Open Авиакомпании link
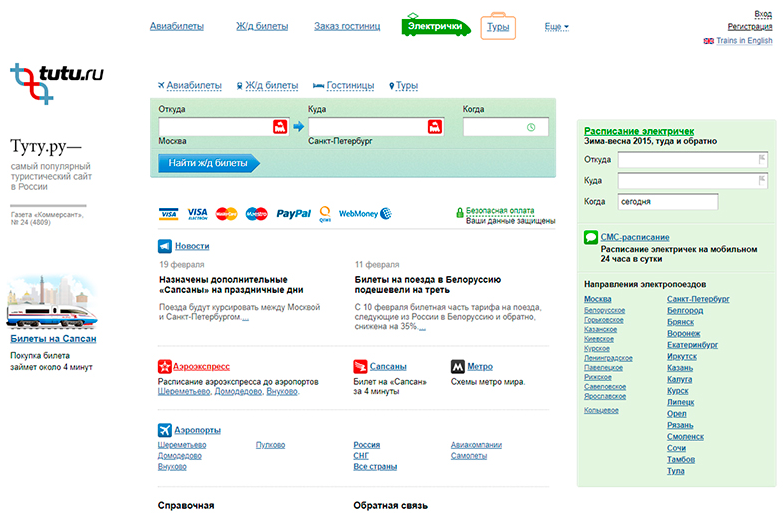Viewport: 783px width, 516px height. tap(476, 445)
